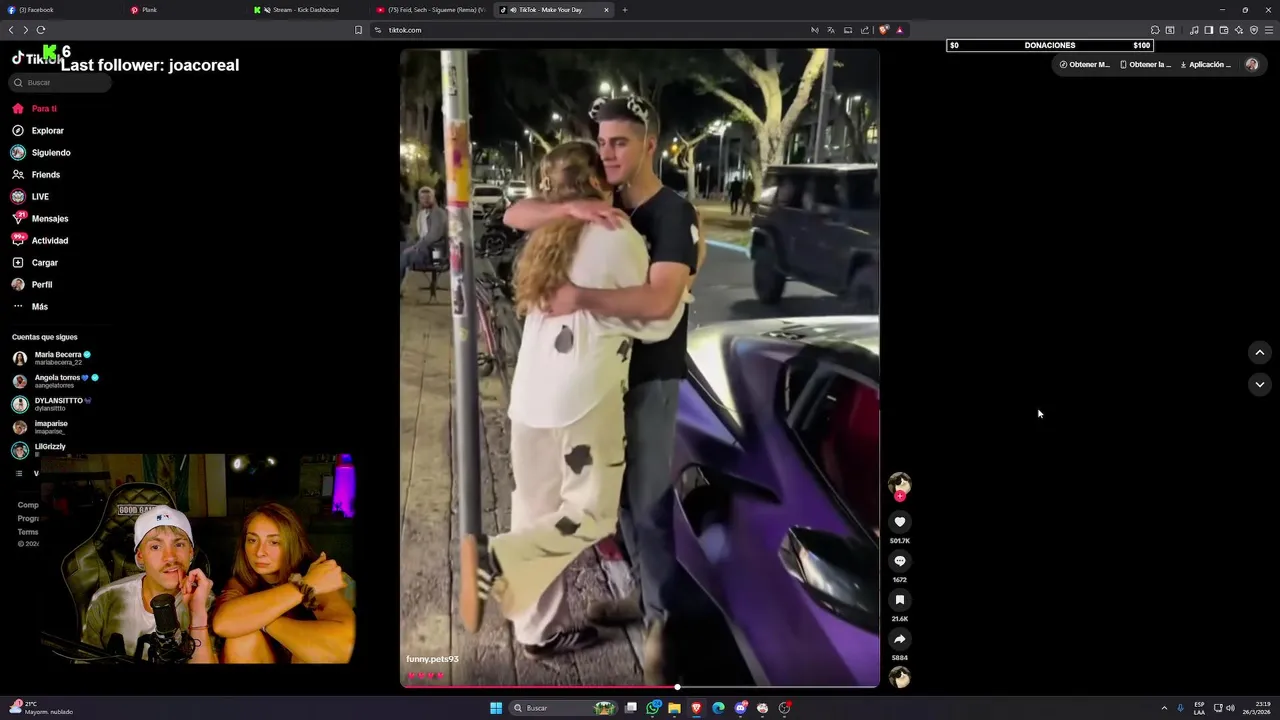Click the translate page icon

tap(830, 30)
